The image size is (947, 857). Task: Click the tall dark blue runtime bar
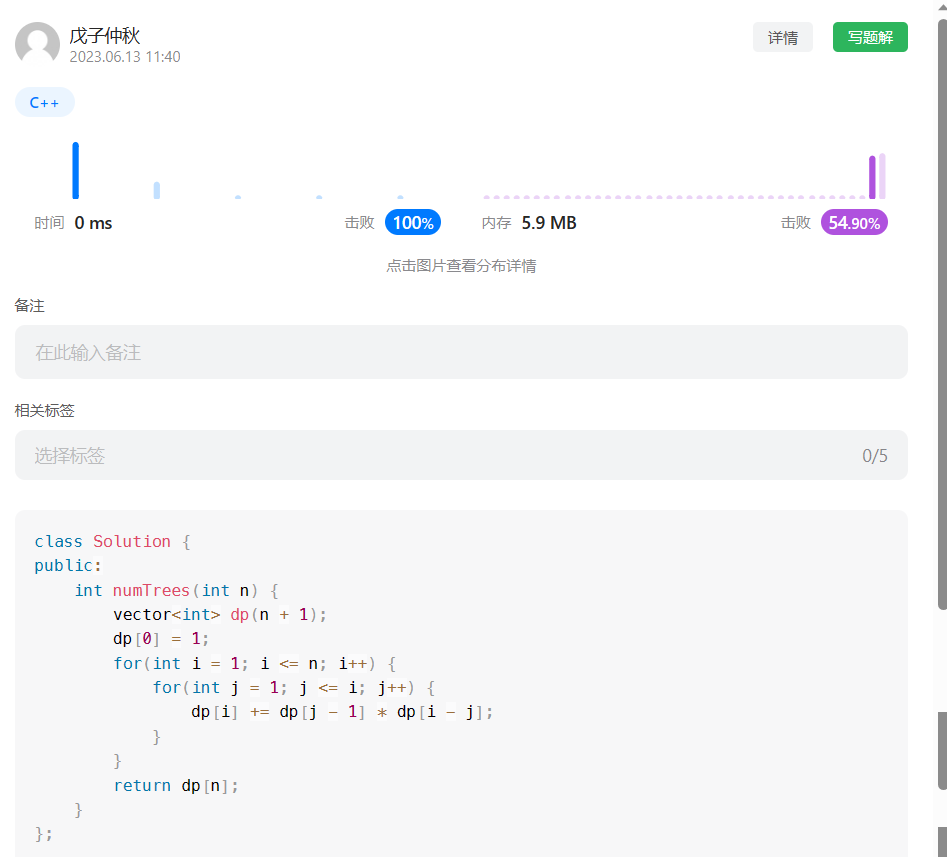(75, 170)
